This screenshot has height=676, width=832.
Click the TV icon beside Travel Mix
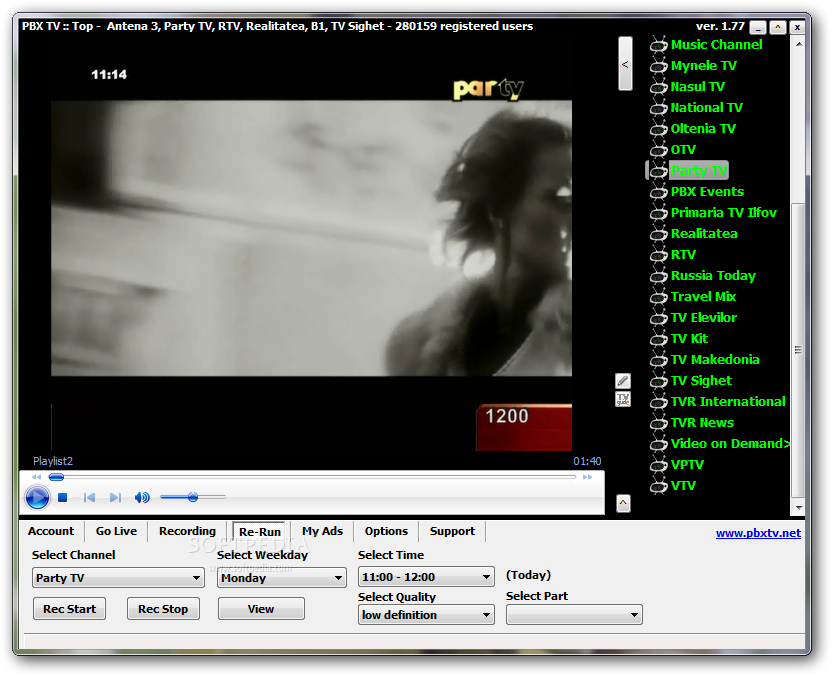pyautogui.click(x=658, y=297)
